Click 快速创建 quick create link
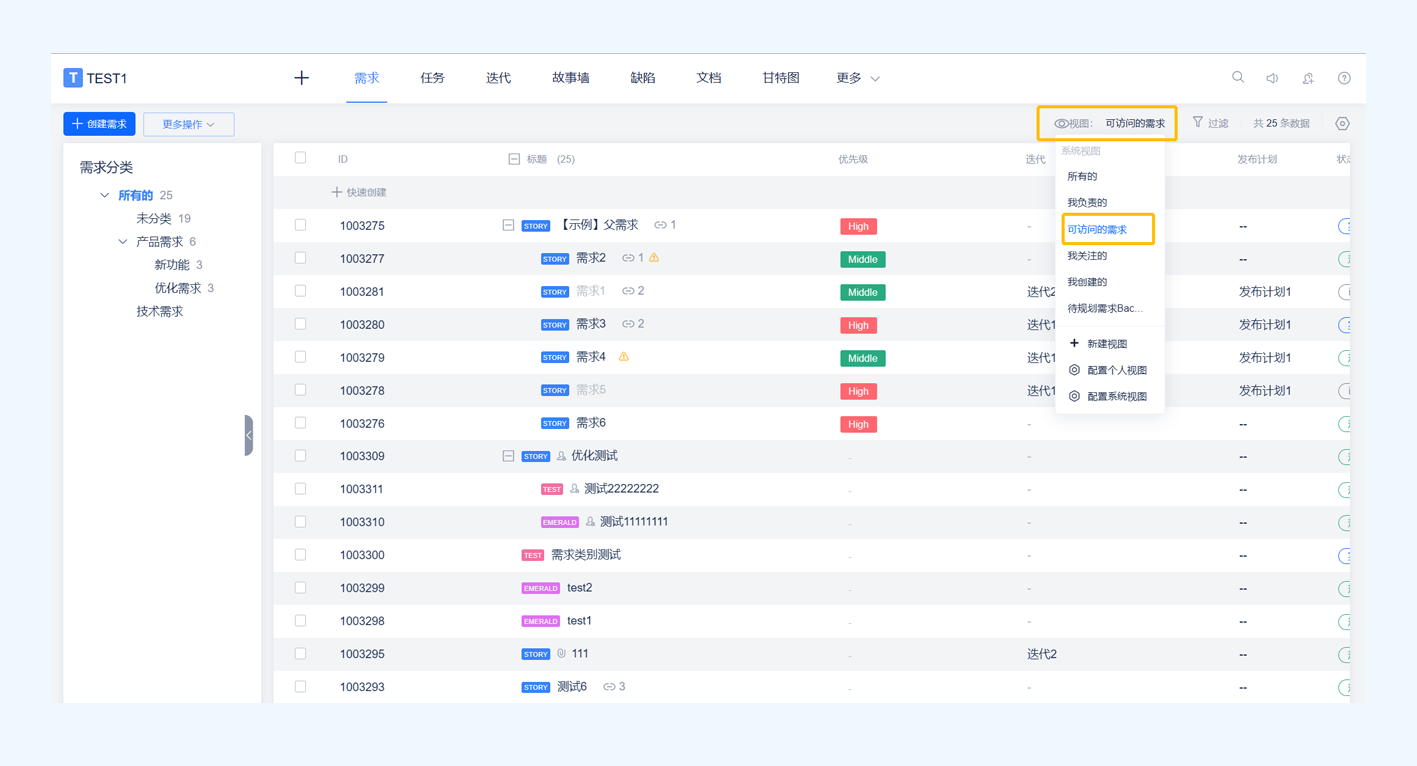The width and height of the screenshot is (1417, 766). 359,192
